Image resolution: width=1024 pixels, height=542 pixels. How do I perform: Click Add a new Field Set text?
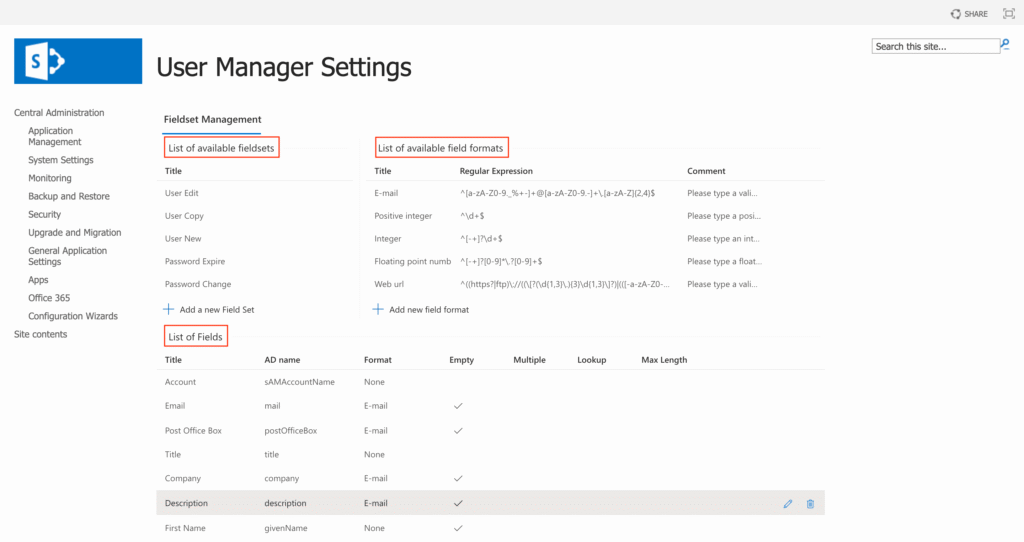pyautogui.click(x=217, y=310)
